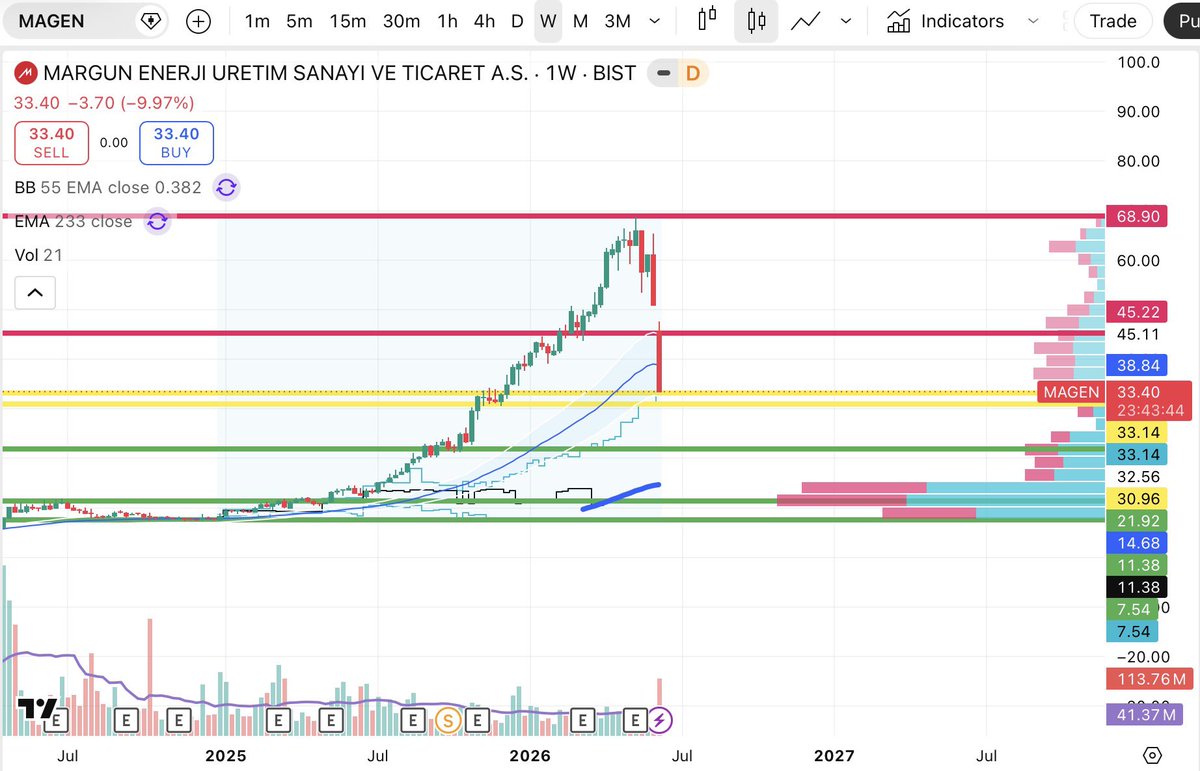Select the BB 55 EMA indicator label

[108, 187]
